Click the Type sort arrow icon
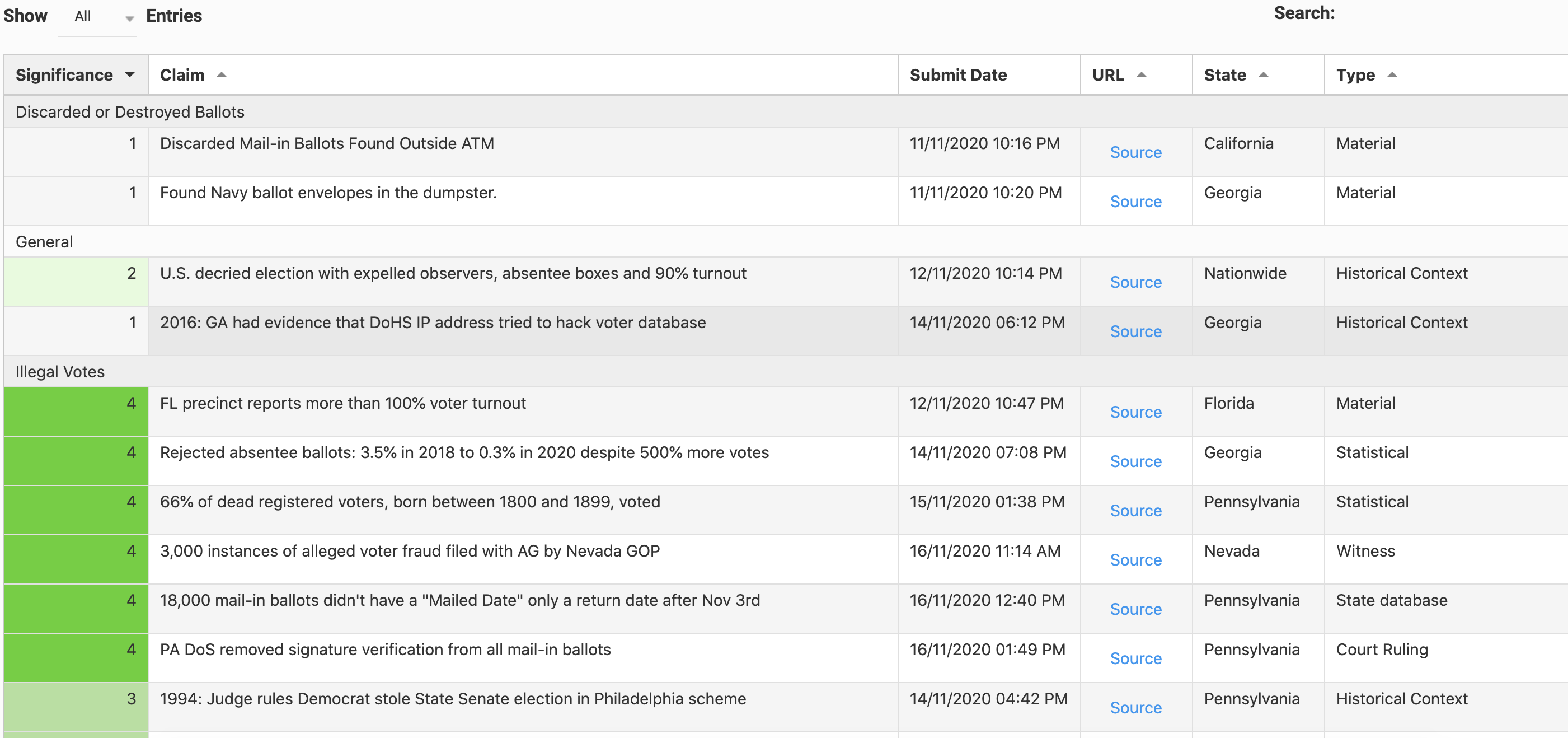Image resolution: width=1568 pixels, height=738 pixels. coord(1392,75)
